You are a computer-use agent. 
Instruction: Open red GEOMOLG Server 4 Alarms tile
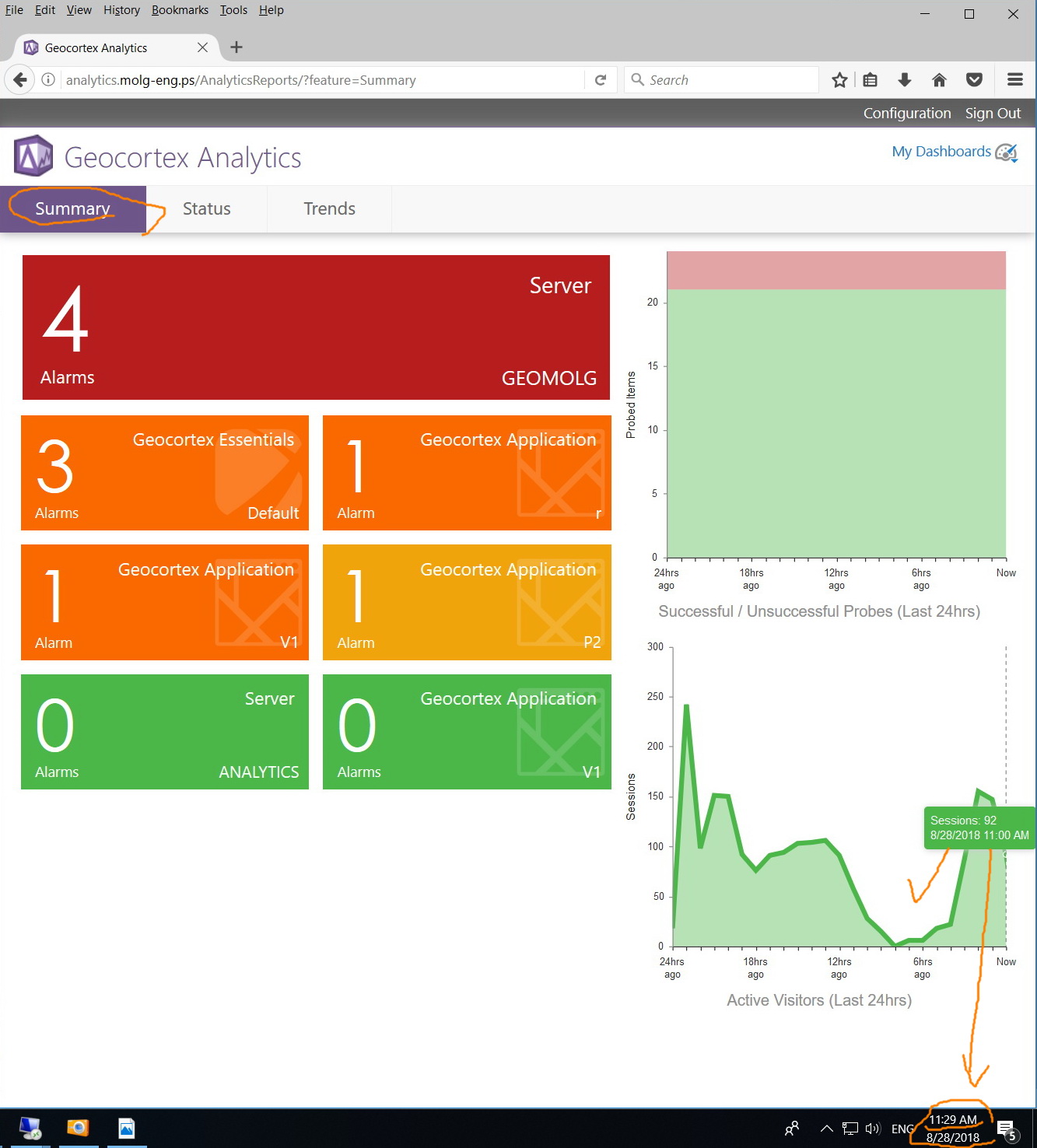pyautogui.click(x=316, y=327)
